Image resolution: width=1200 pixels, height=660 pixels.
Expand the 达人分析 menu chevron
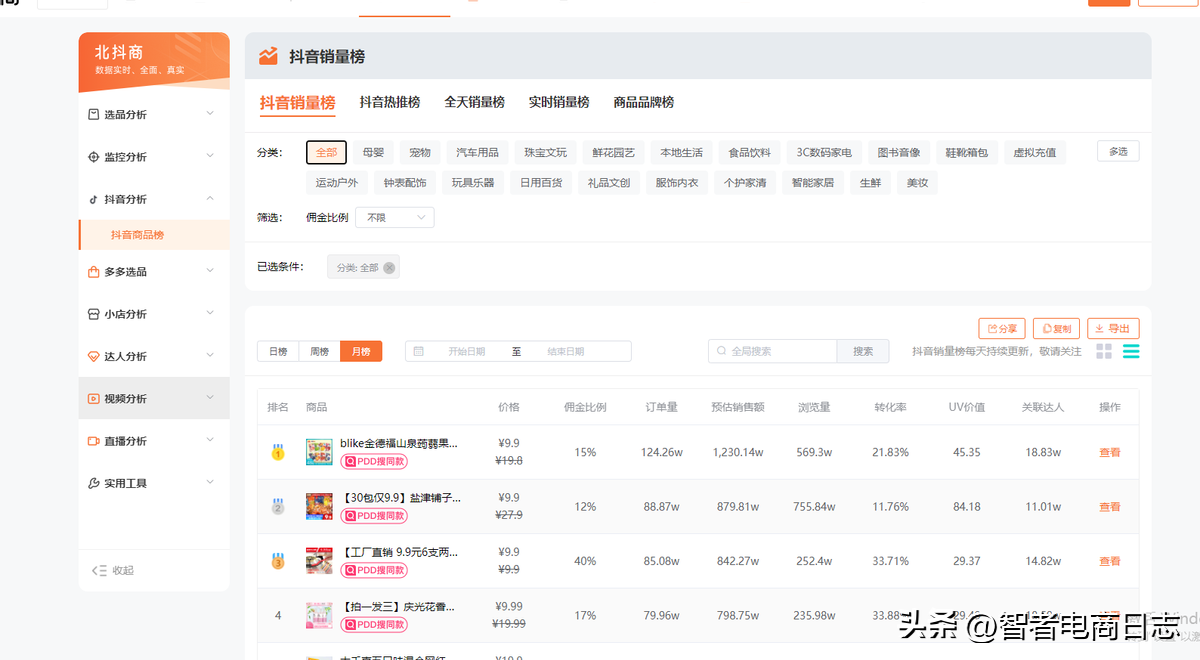click(x=210, y=355)
